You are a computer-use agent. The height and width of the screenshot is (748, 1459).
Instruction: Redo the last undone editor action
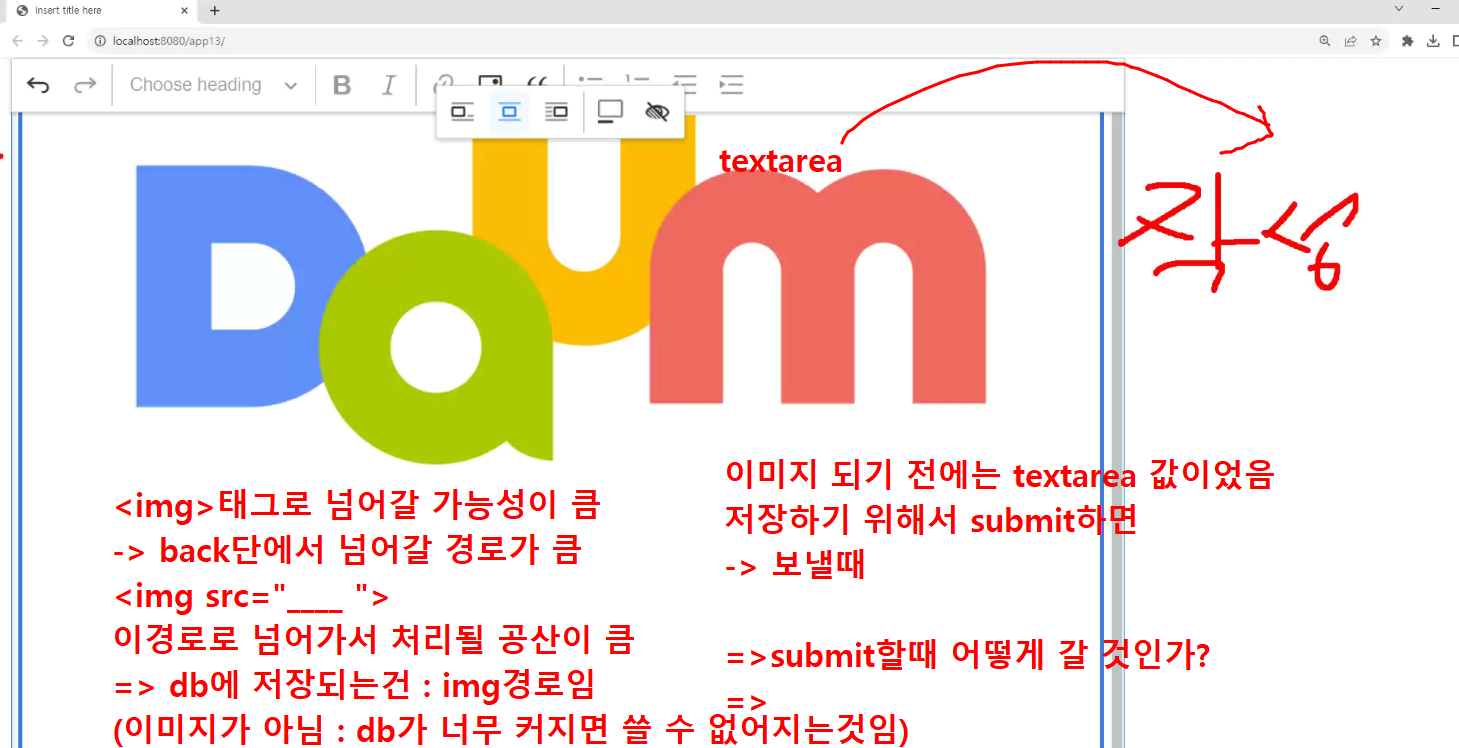pyautogui.click(x=85, y=85)
